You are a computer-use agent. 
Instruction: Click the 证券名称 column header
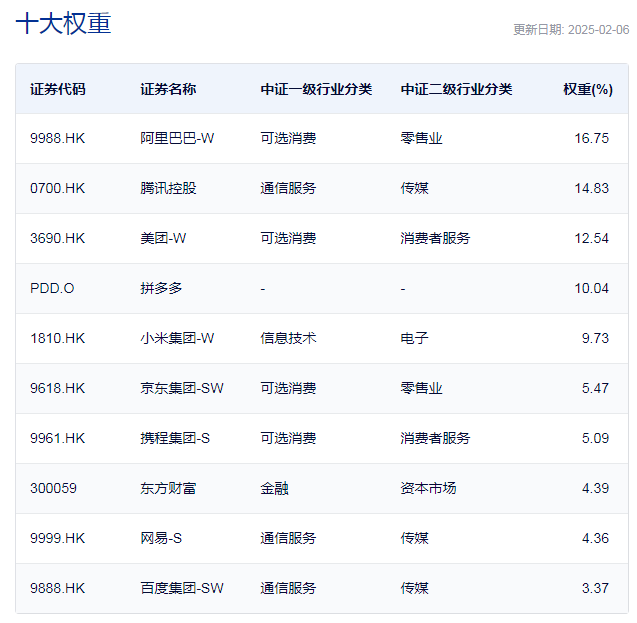(168, 89)
